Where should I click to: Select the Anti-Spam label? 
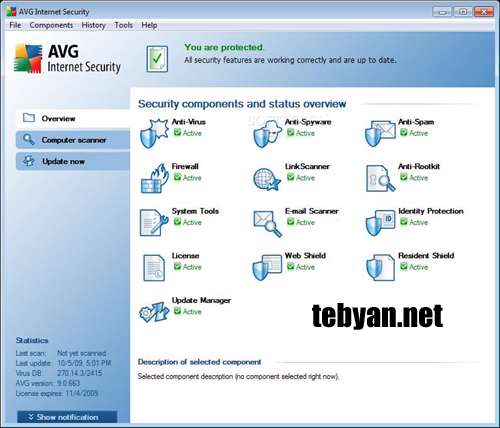[416, 122]
